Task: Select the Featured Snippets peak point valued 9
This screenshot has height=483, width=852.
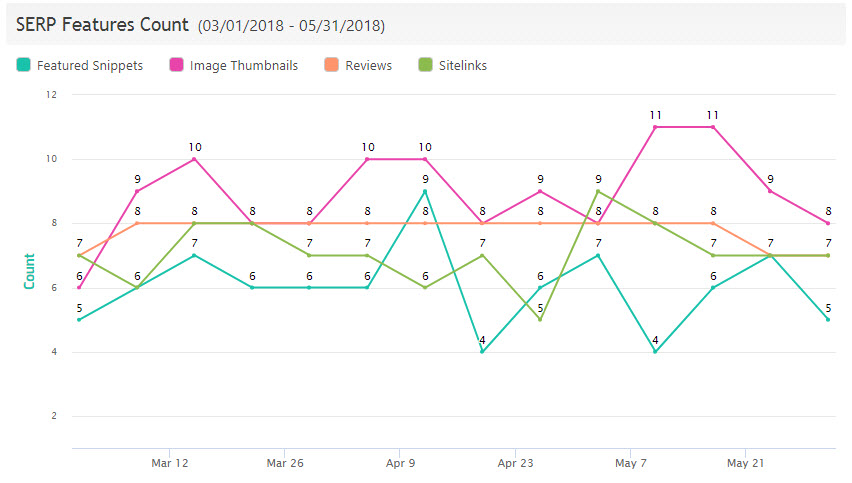Action: point(425,191)
